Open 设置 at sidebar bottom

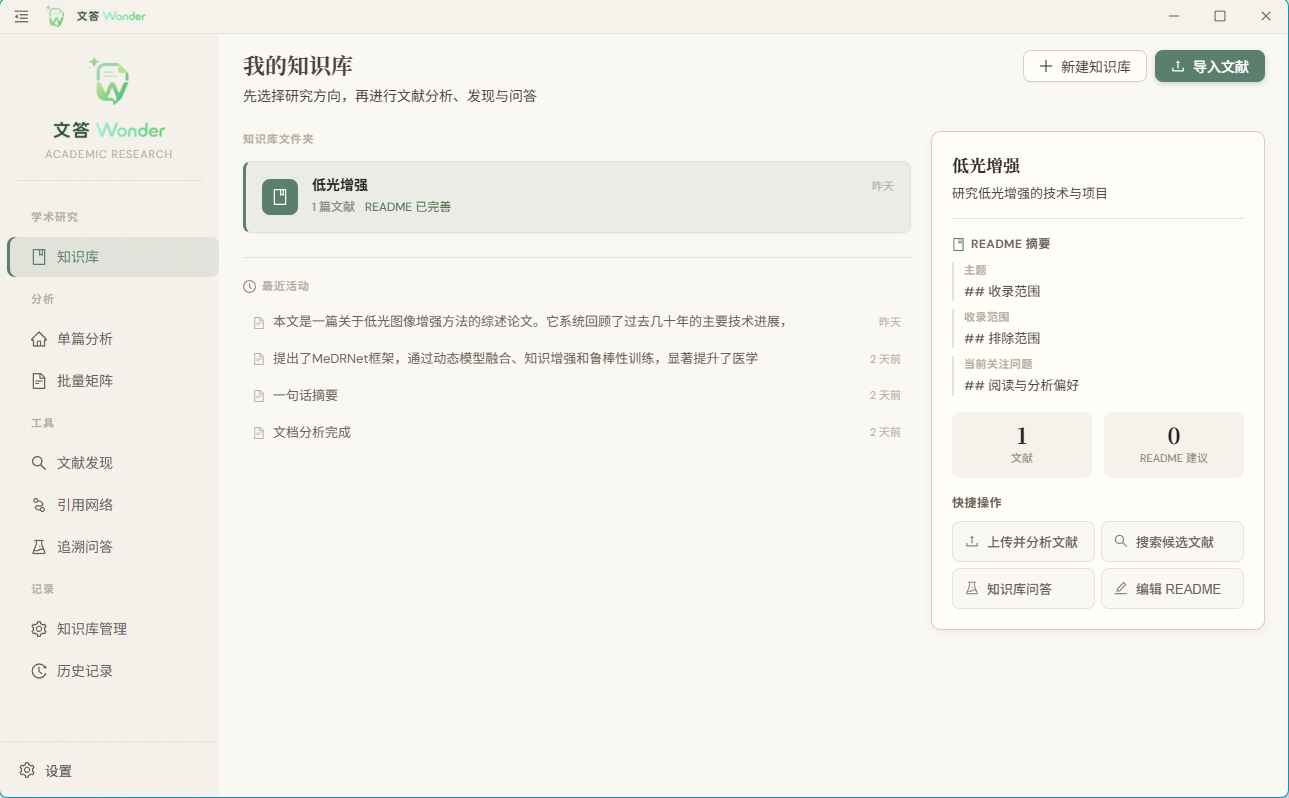coord(109,771)
